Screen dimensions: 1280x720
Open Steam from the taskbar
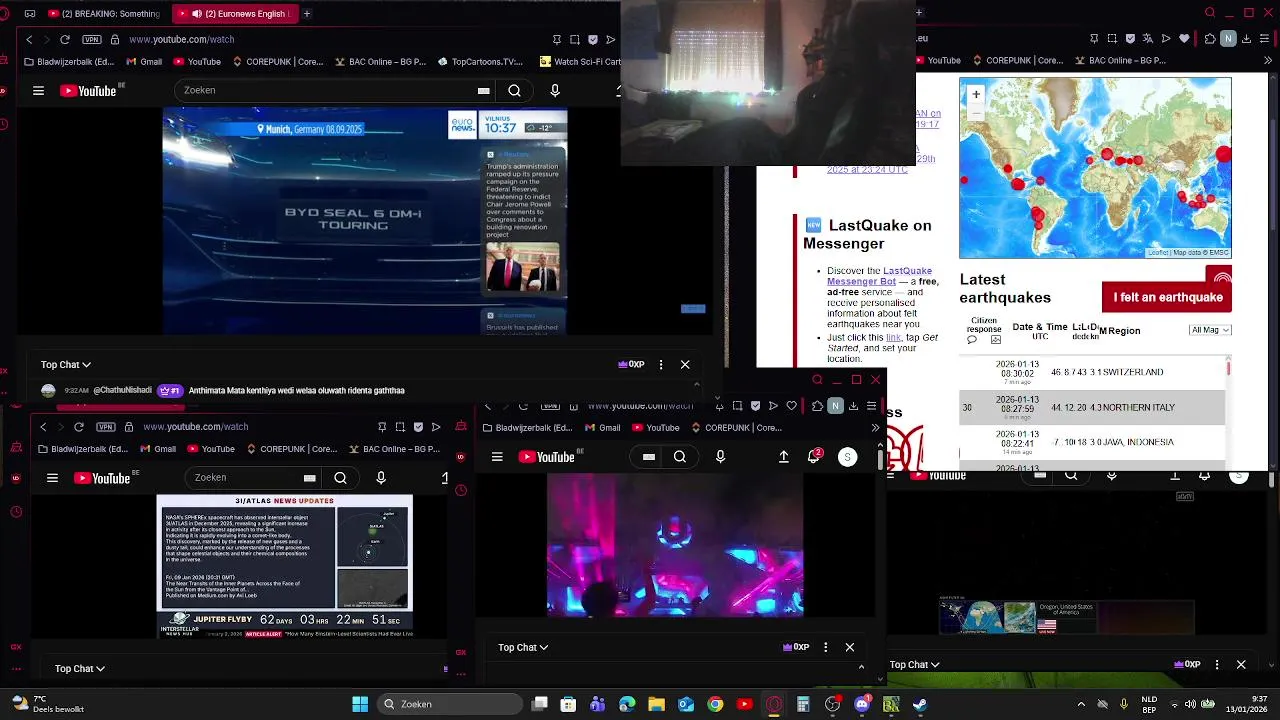[x=920, y=704]
